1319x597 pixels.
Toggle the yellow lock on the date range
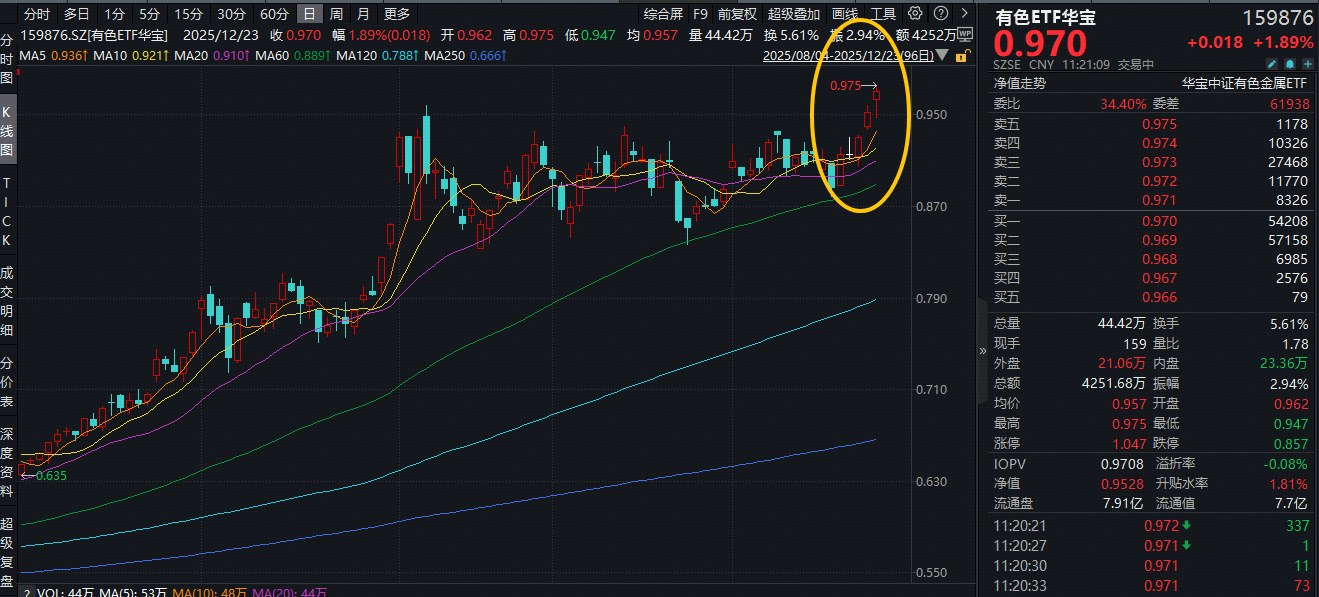pyautogui.click(x=961, y=56)
